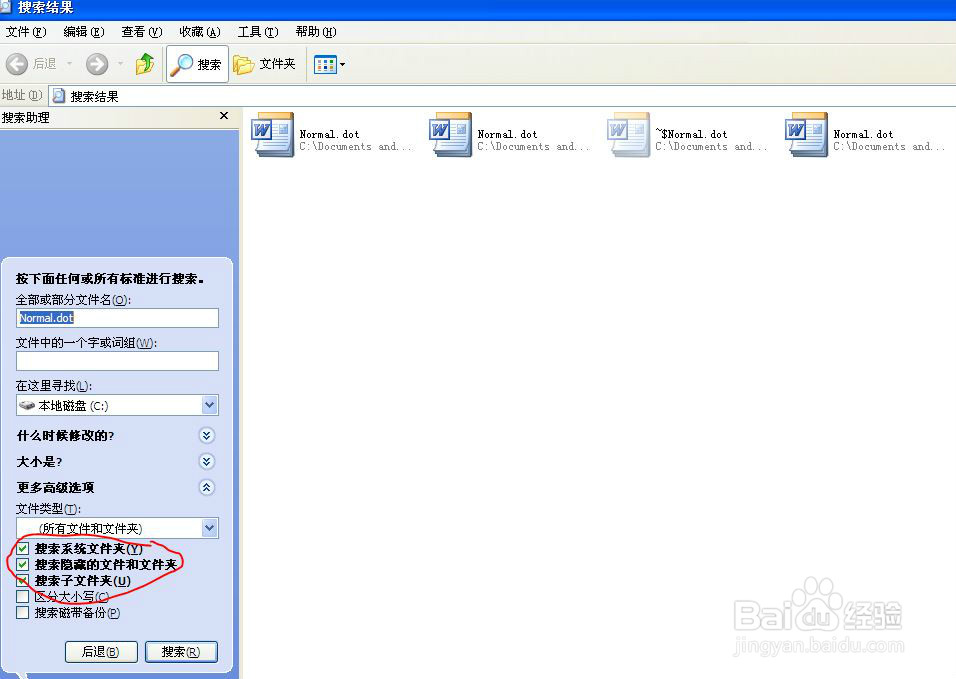Viewport: 956px width, 679px height.
Task: Open the 工具 menu
Action: point(257,31)
